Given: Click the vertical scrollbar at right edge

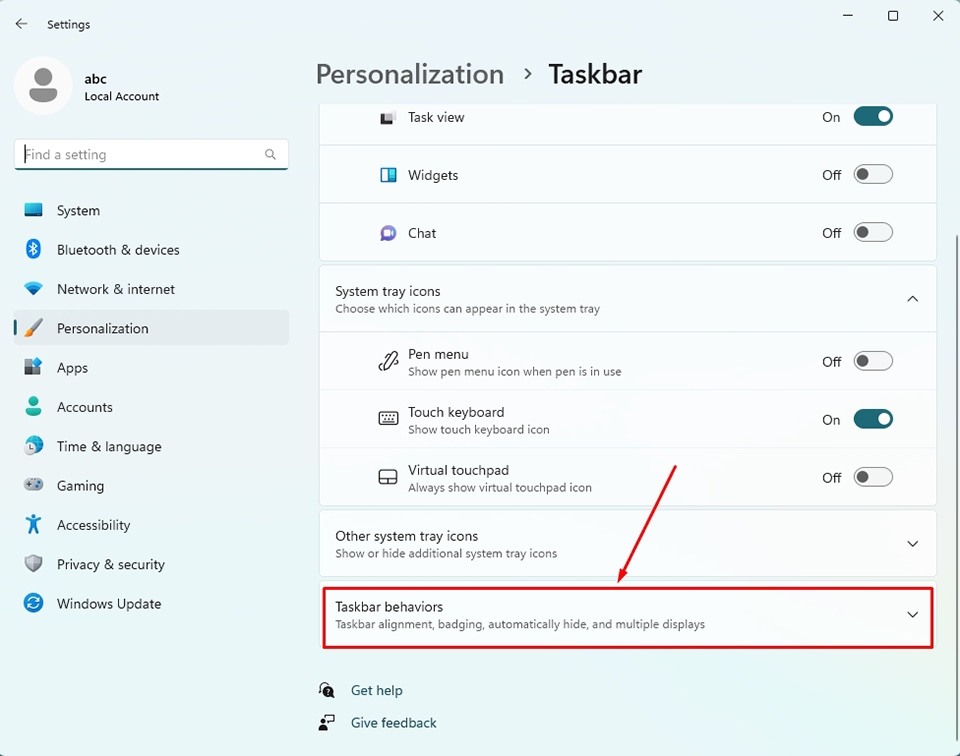Looking at the screenshot, I should point(956,487).
